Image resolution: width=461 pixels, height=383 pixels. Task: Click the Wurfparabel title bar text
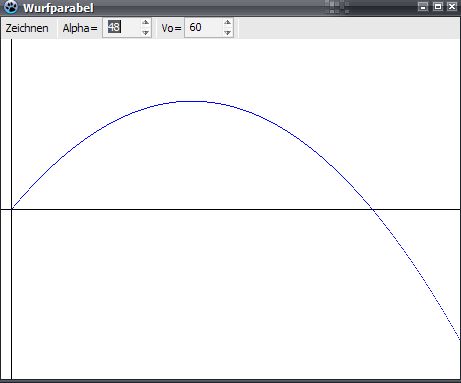pyautogui.click(x=58, y=8)
